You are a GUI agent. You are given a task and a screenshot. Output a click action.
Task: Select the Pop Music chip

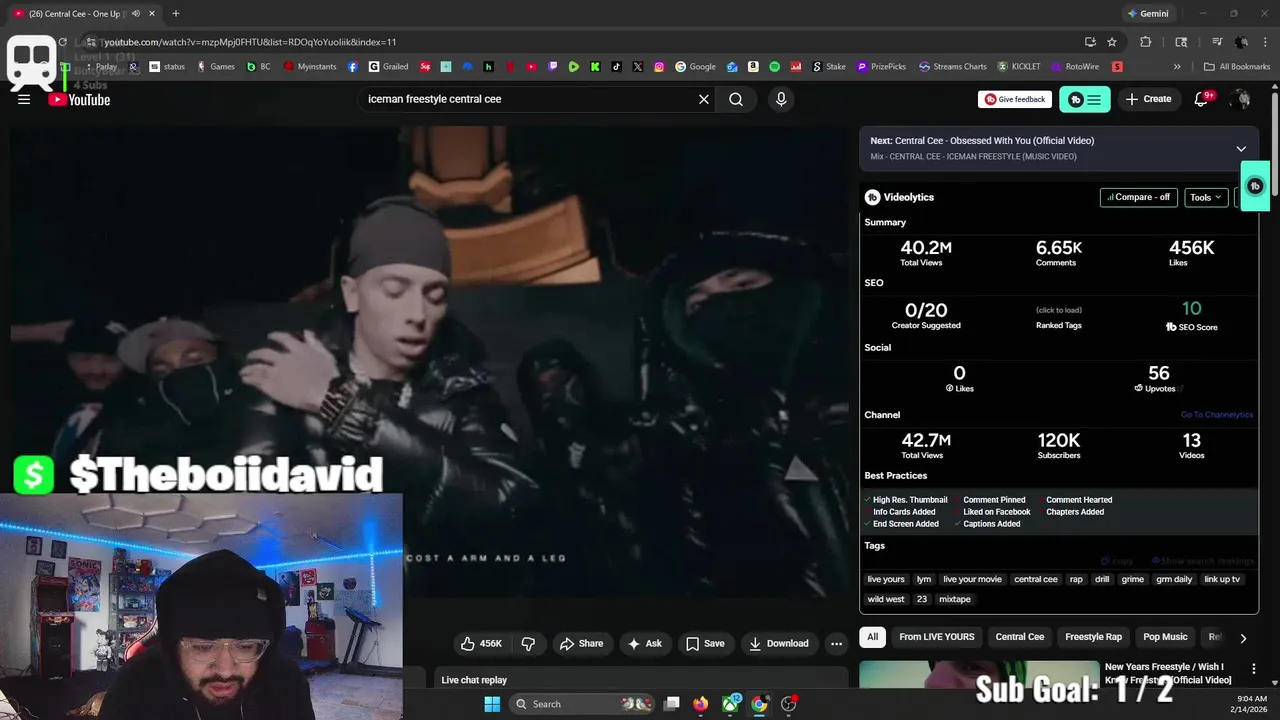(1166, 637)
